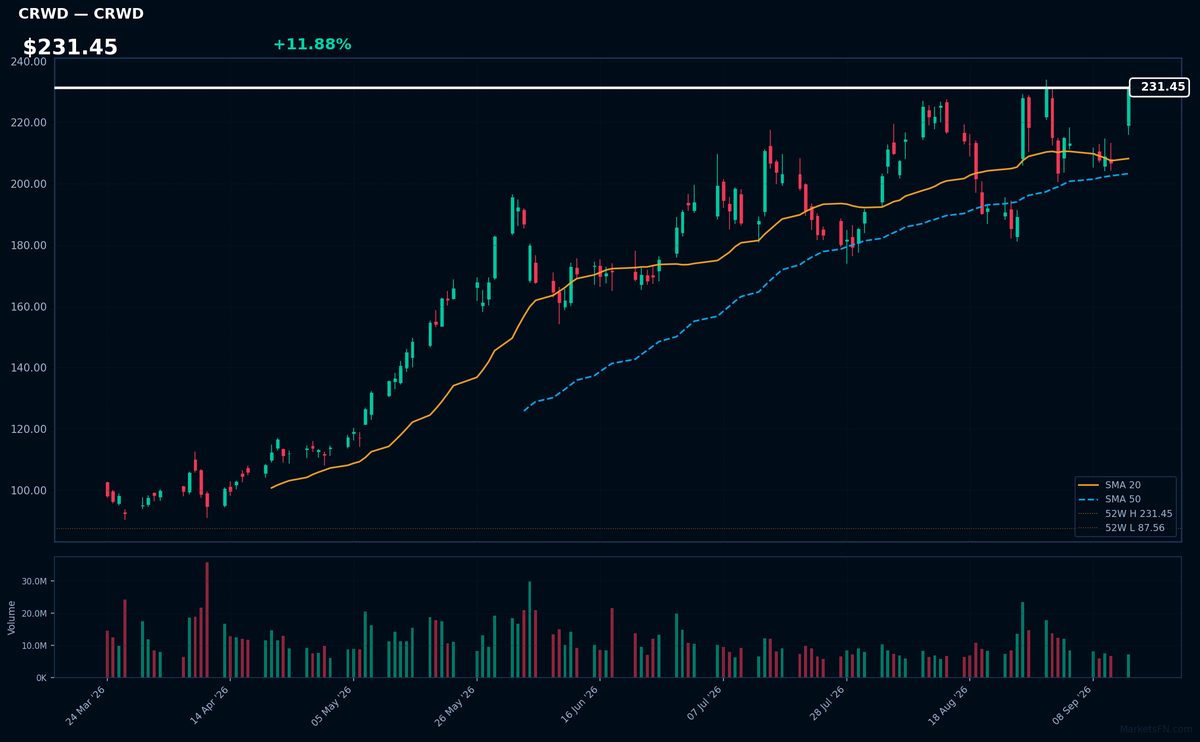
Task: Click the 100.00 price axis label
Action: point(28,491)
